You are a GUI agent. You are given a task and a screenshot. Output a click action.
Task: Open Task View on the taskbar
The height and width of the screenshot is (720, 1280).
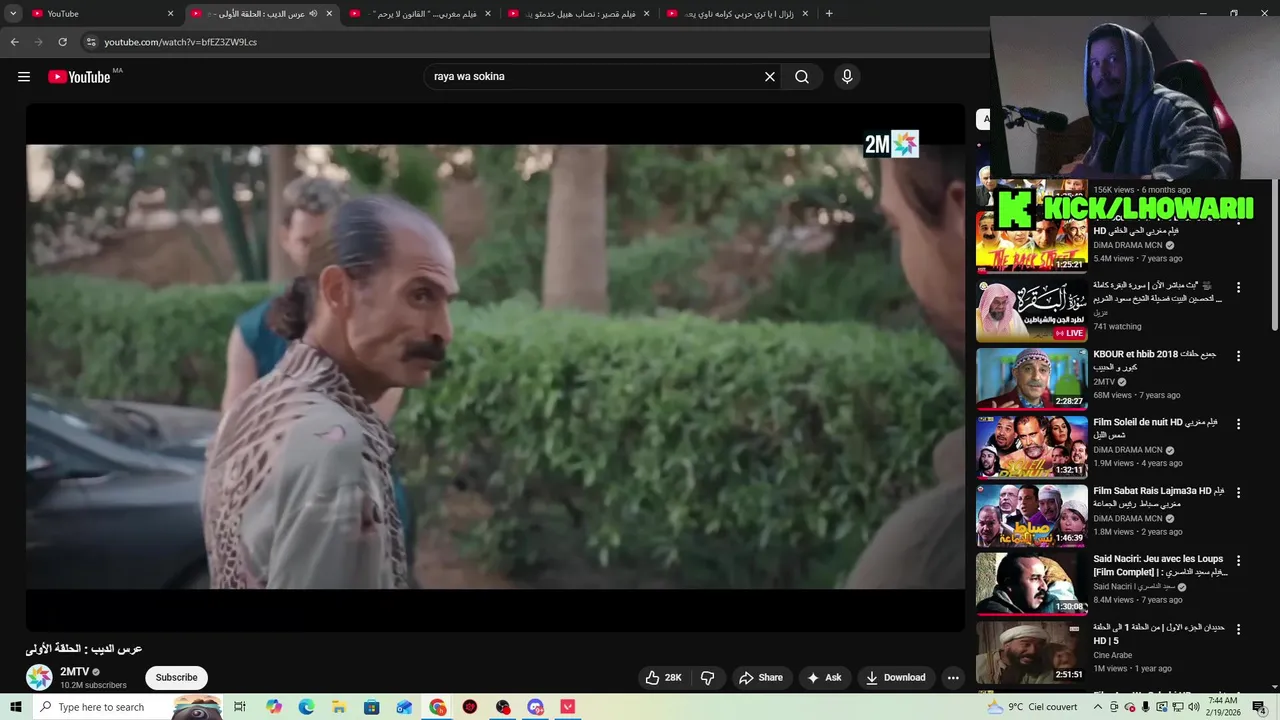point(240,707)
